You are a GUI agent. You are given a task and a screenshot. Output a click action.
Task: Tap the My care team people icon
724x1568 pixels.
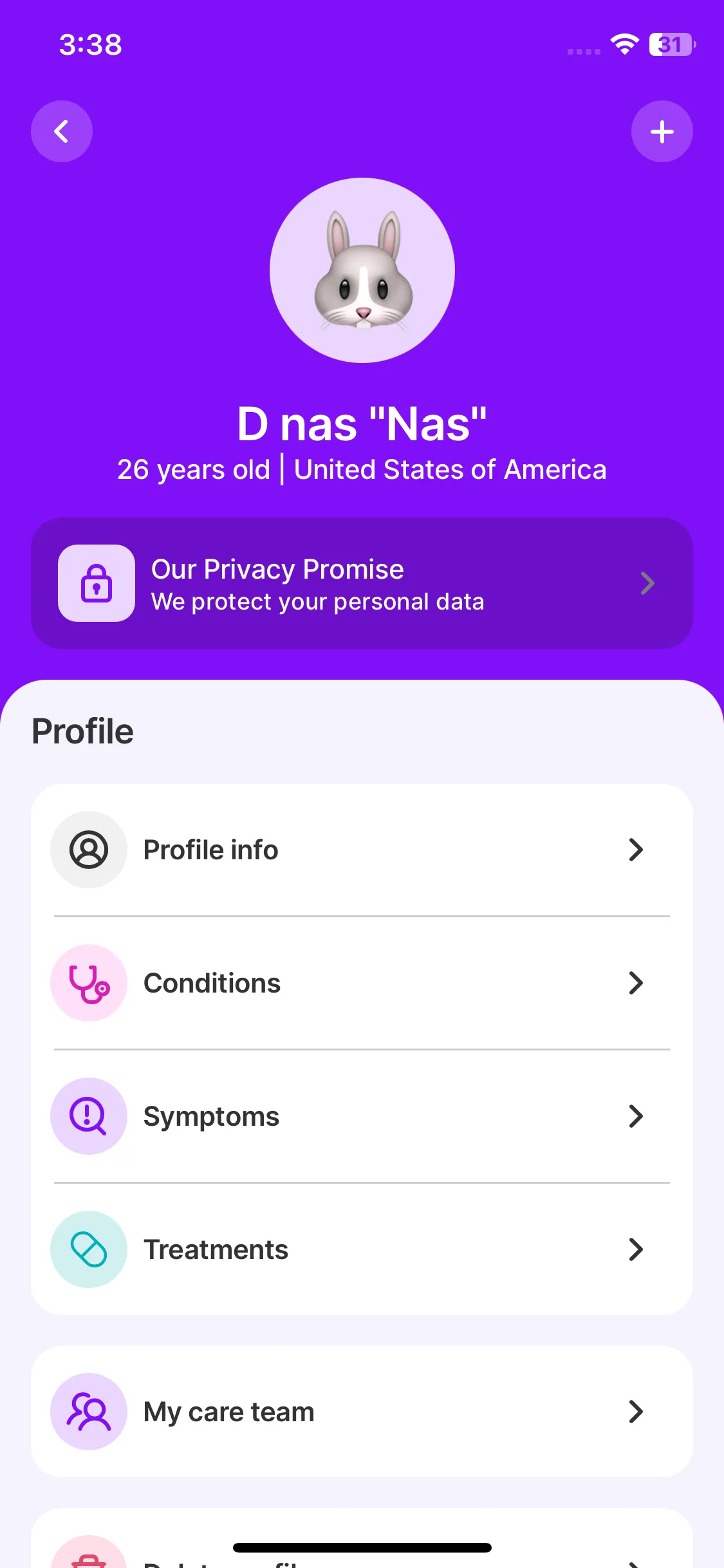coord(89,1412)
